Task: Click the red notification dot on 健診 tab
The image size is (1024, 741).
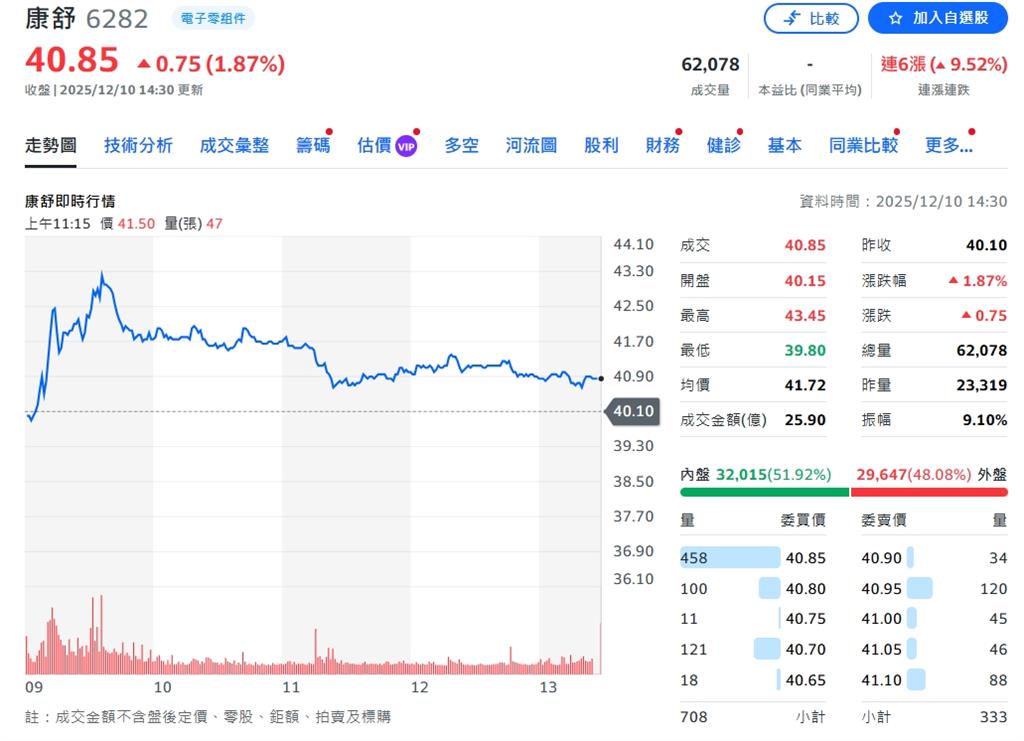Action: [740, 129]
